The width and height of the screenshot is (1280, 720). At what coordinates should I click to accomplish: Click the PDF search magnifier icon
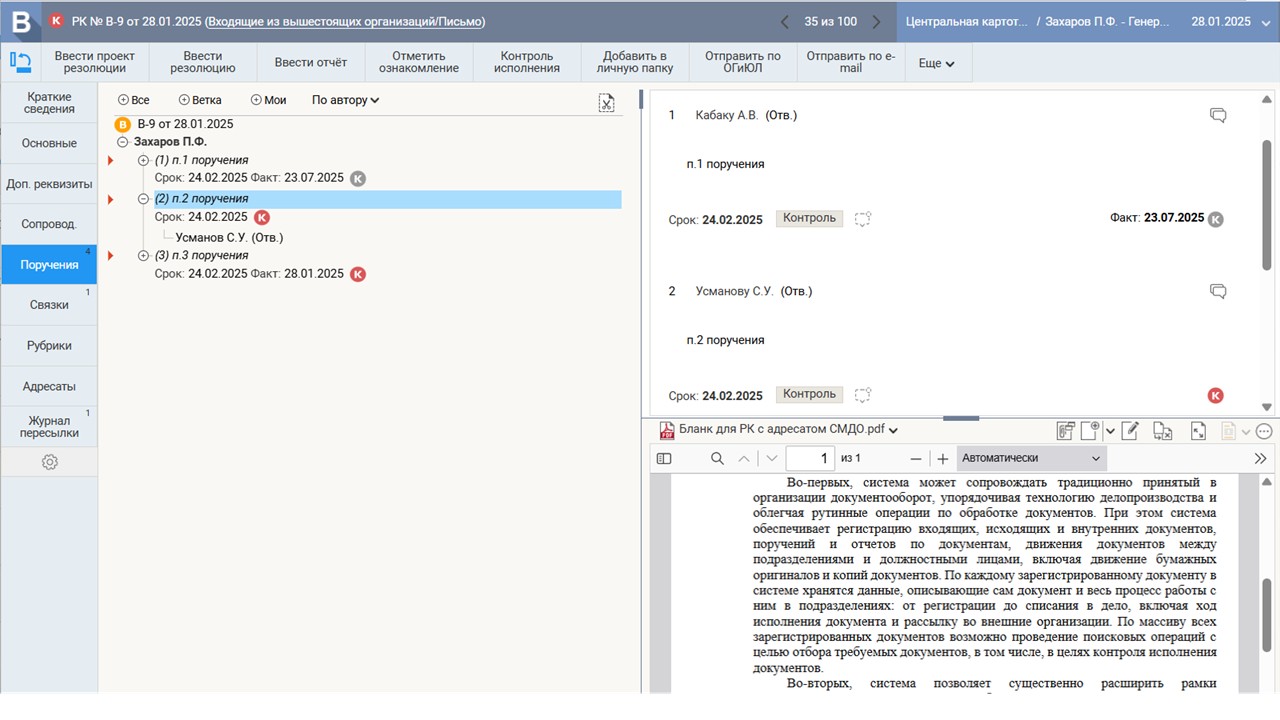click(717, 458)
